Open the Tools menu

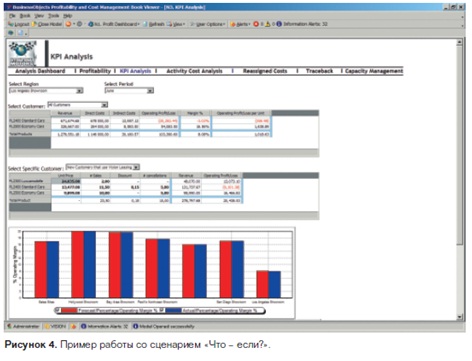coord(53,16)
